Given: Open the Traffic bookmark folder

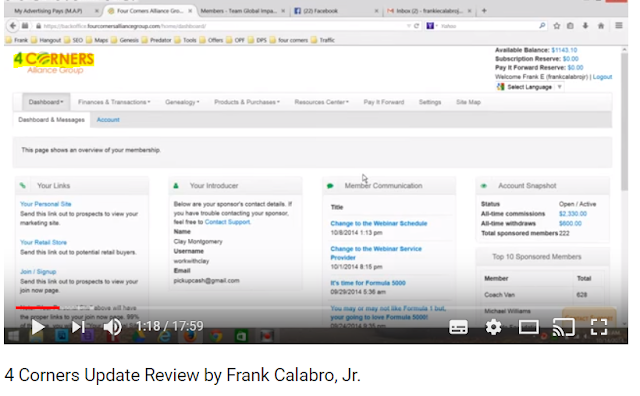Looking at the screenshot, I should [322, 40].
